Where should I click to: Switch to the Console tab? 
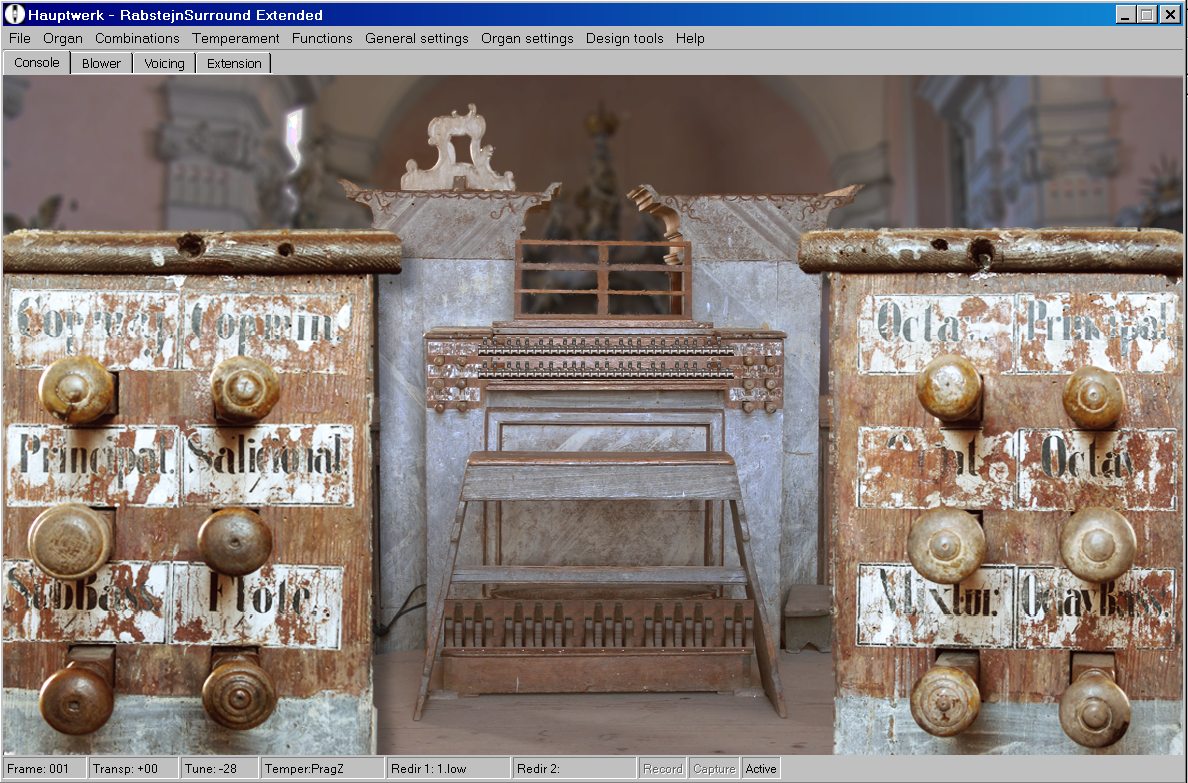pyautogui.click(x=36, y=62)
